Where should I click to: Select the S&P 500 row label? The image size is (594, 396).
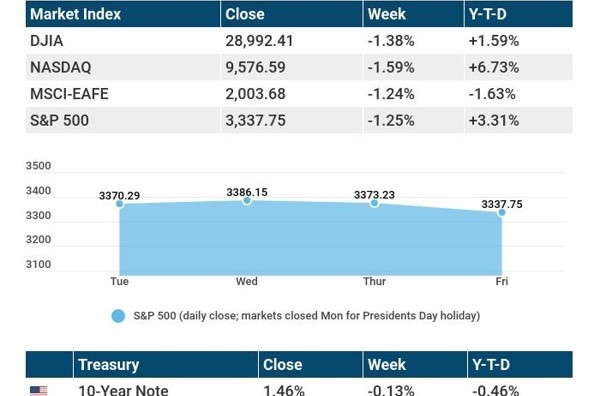pyautogui.click(x=59, y=121)
